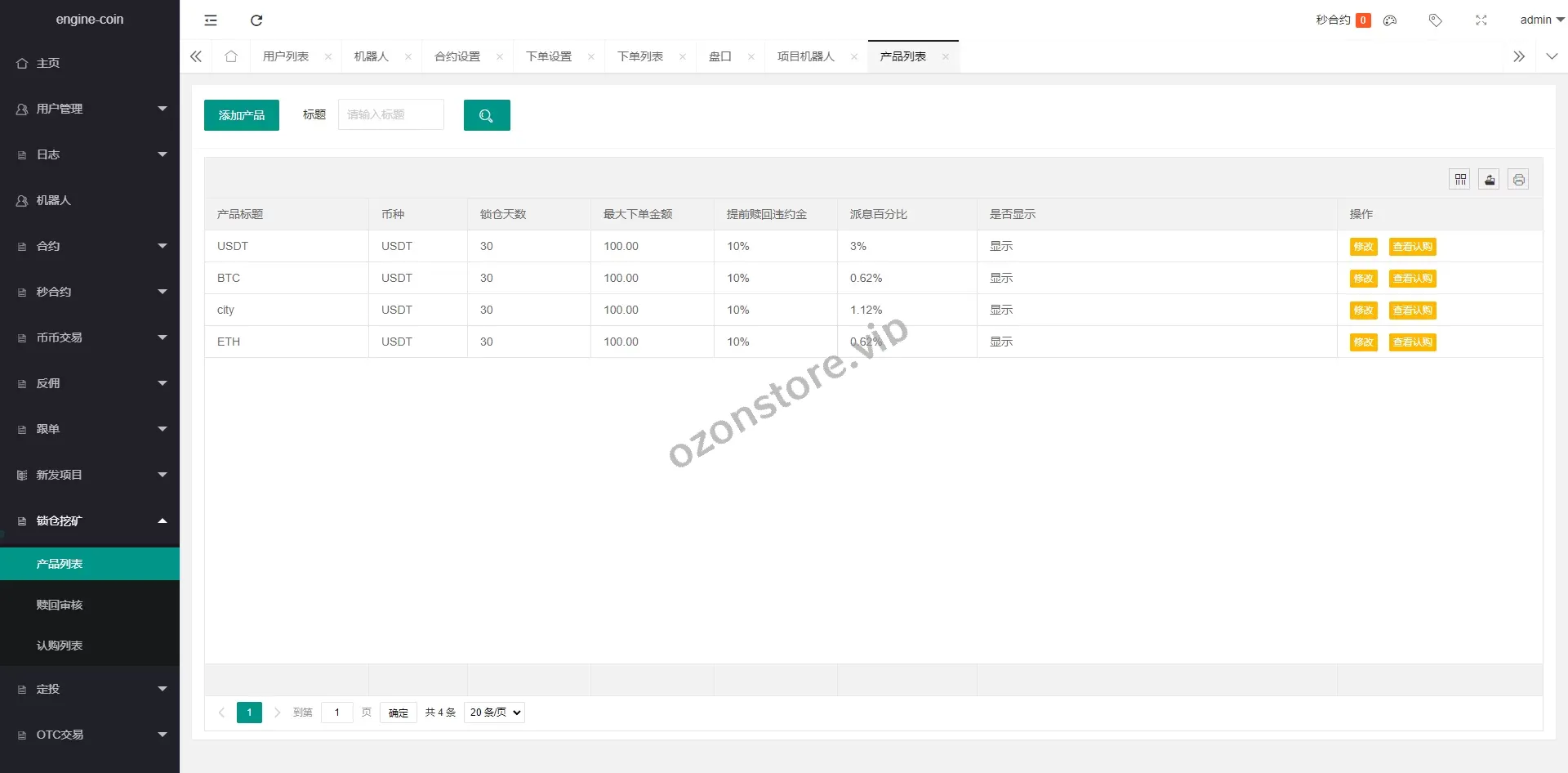1568x773 pixels.
Task: Select 赎回审核 in the sidebar
Action: coord(60,605)
